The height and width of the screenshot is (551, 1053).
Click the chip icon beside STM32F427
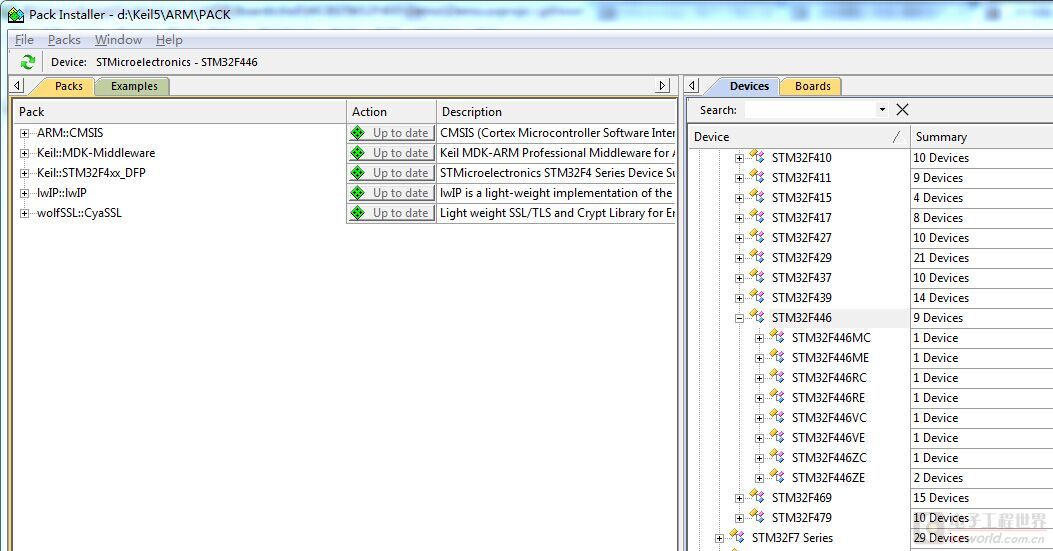click(x=757, y=237)
